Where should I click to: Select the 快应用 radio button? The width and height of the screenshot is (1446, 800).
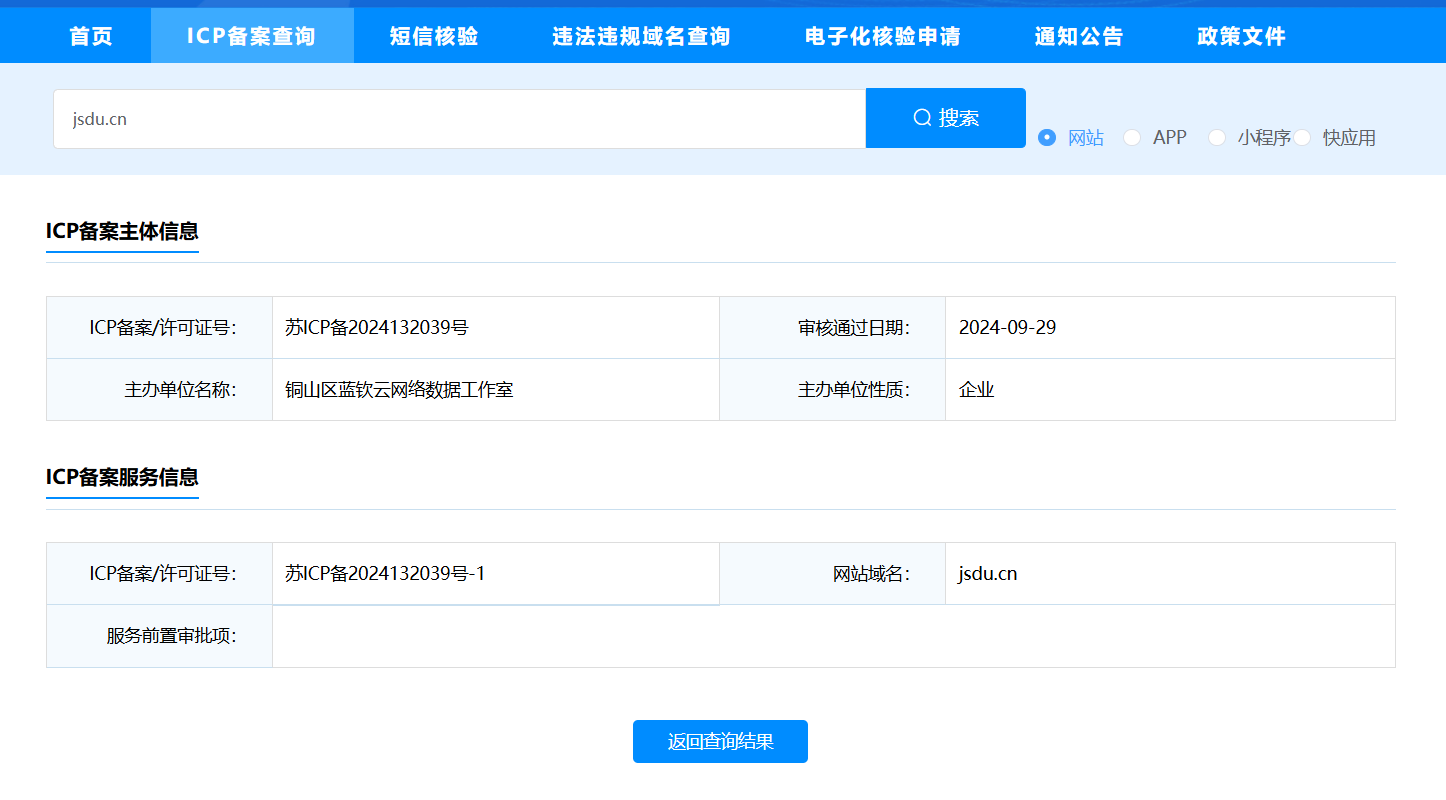pyautogui.click(x=1302, y=138)
